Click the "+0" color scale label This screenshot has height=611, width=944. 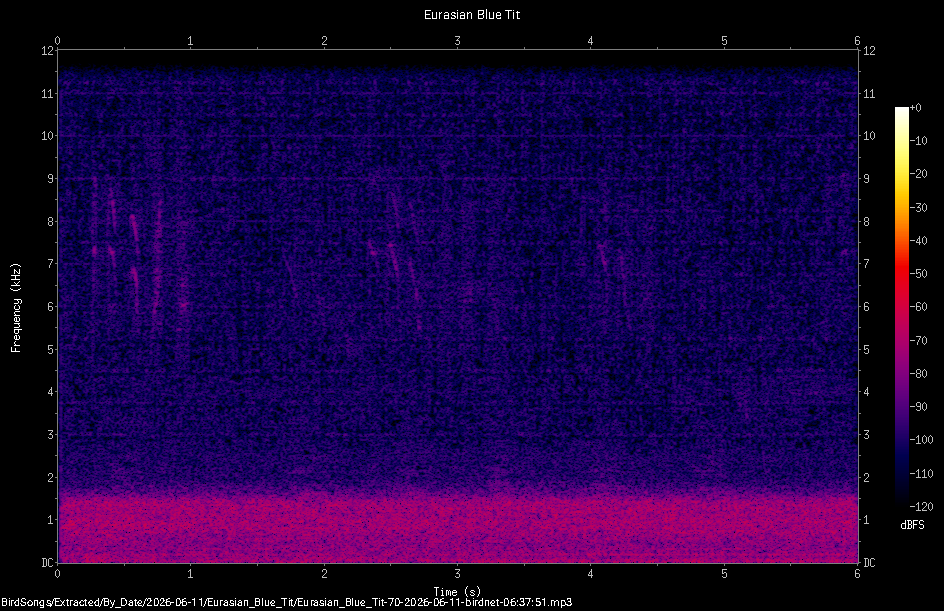click(x=915, y=108)
